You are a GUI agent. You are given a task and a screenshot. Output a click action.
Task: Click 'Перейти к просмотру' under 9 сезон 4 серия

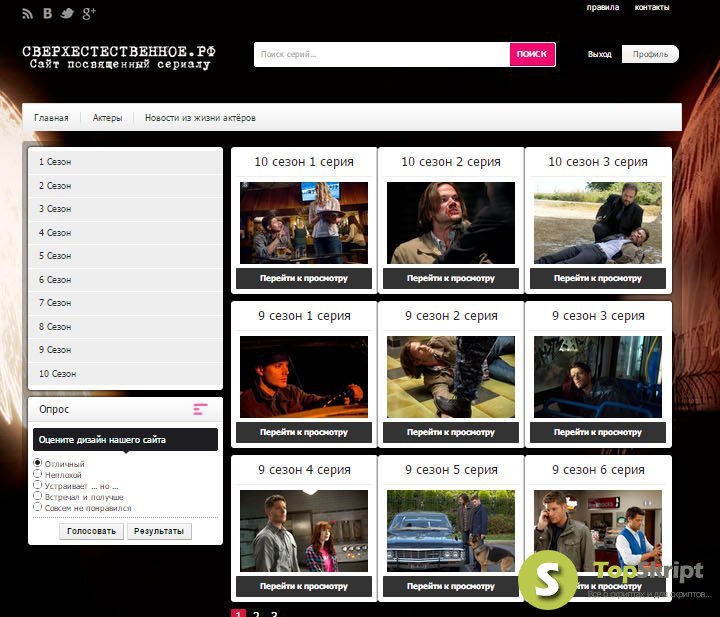[304, 586]
